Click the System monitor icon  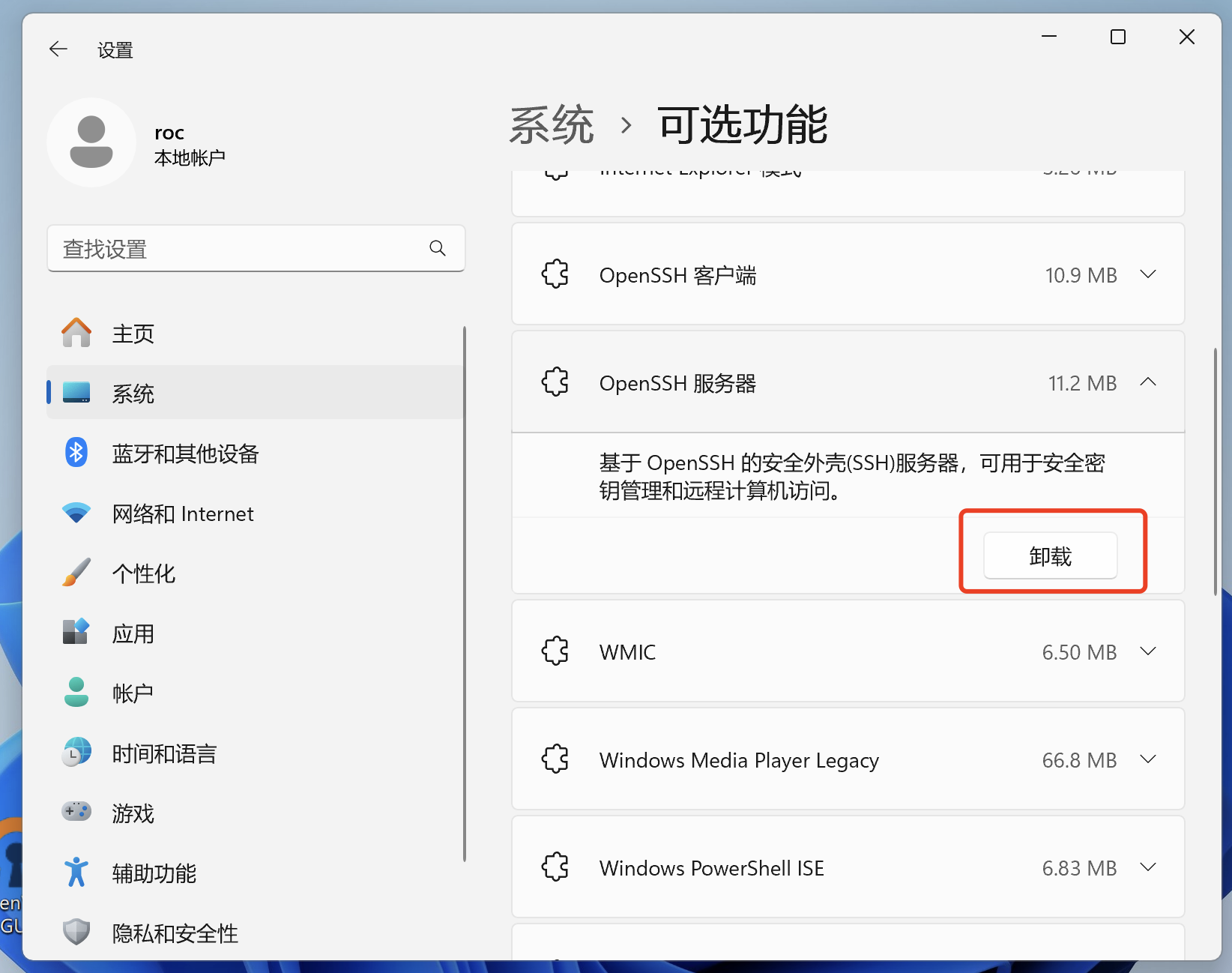point(76,393)
